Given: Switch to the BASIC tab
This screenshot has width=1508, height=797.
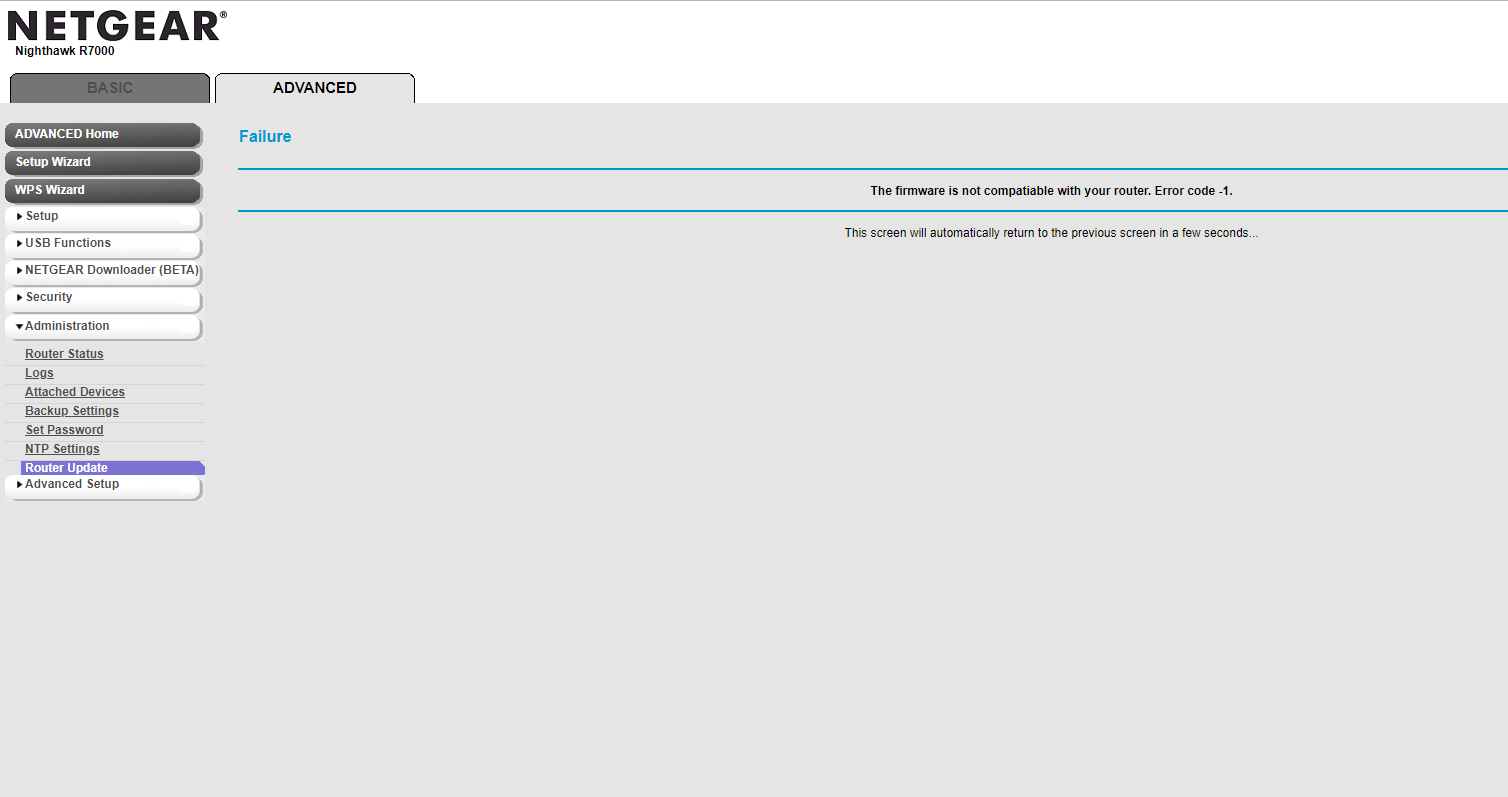Looking at the screenshot, I should 110,88.
